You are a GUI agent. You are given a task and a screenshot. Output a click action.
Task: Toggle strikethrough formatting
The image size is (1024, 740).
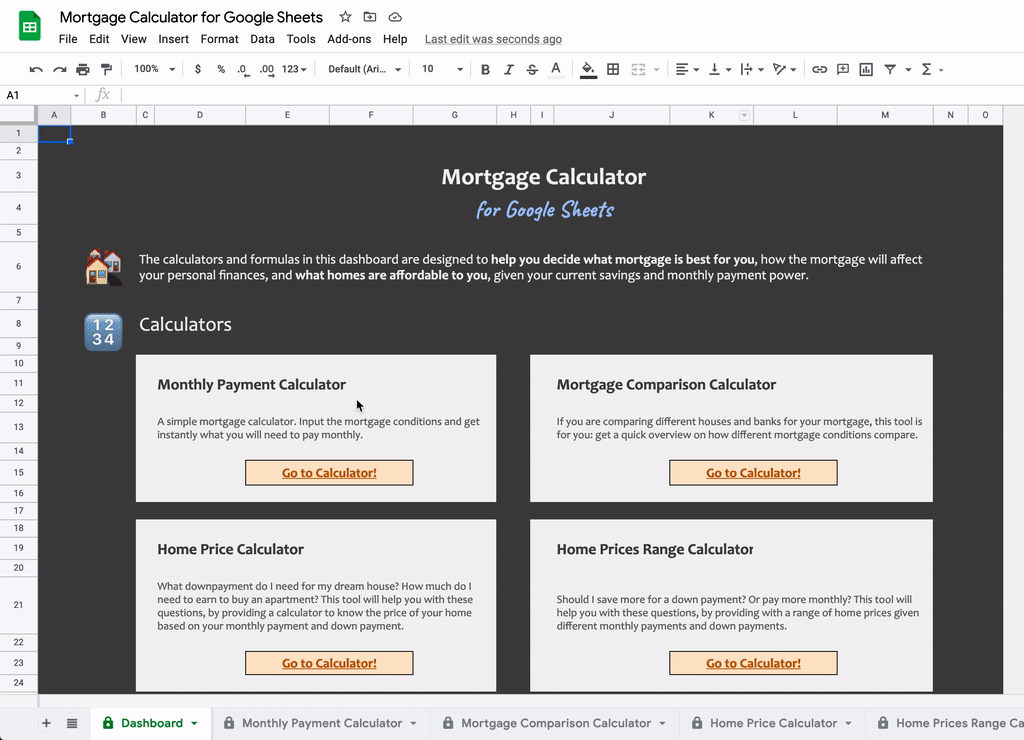532,69
